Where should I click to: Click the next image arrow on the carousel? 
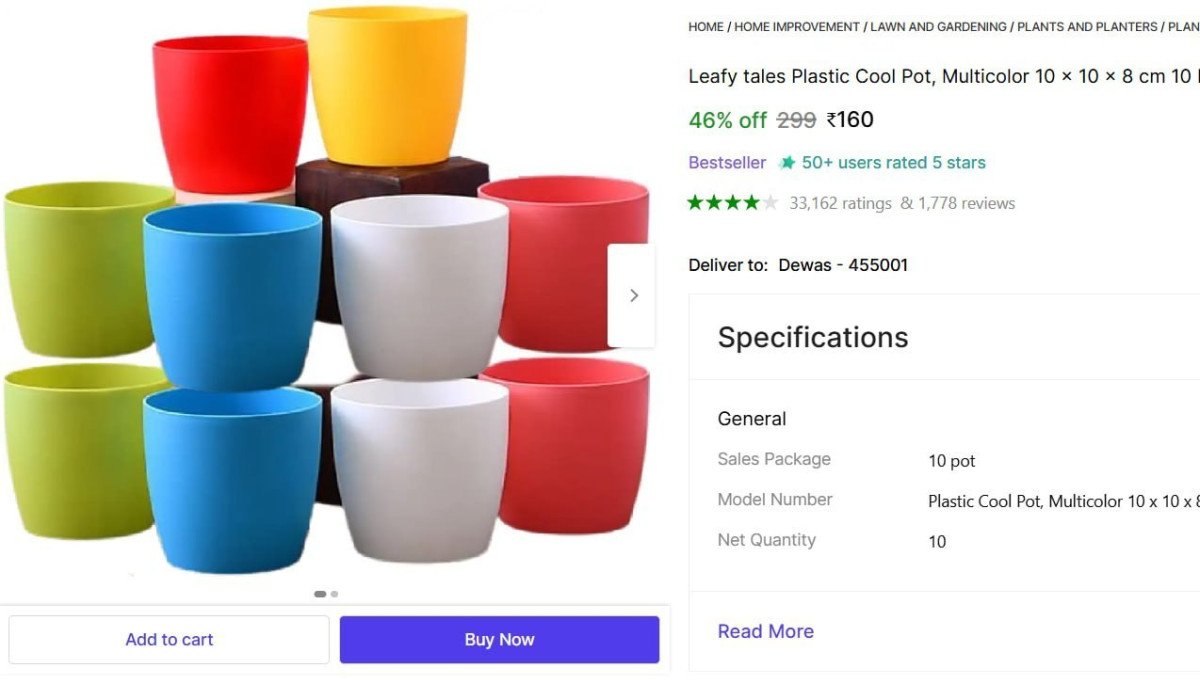[633, 294]
